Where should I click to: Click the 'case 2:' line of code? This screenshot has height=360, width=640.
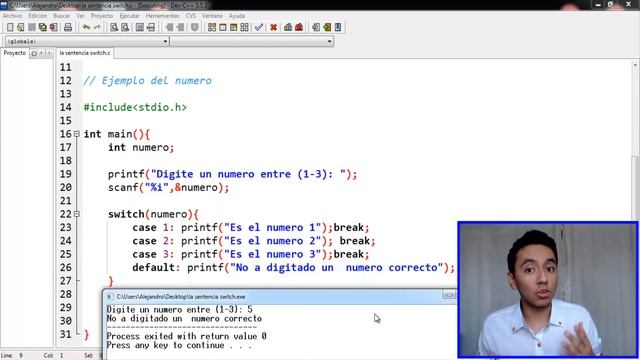(253, 241)
